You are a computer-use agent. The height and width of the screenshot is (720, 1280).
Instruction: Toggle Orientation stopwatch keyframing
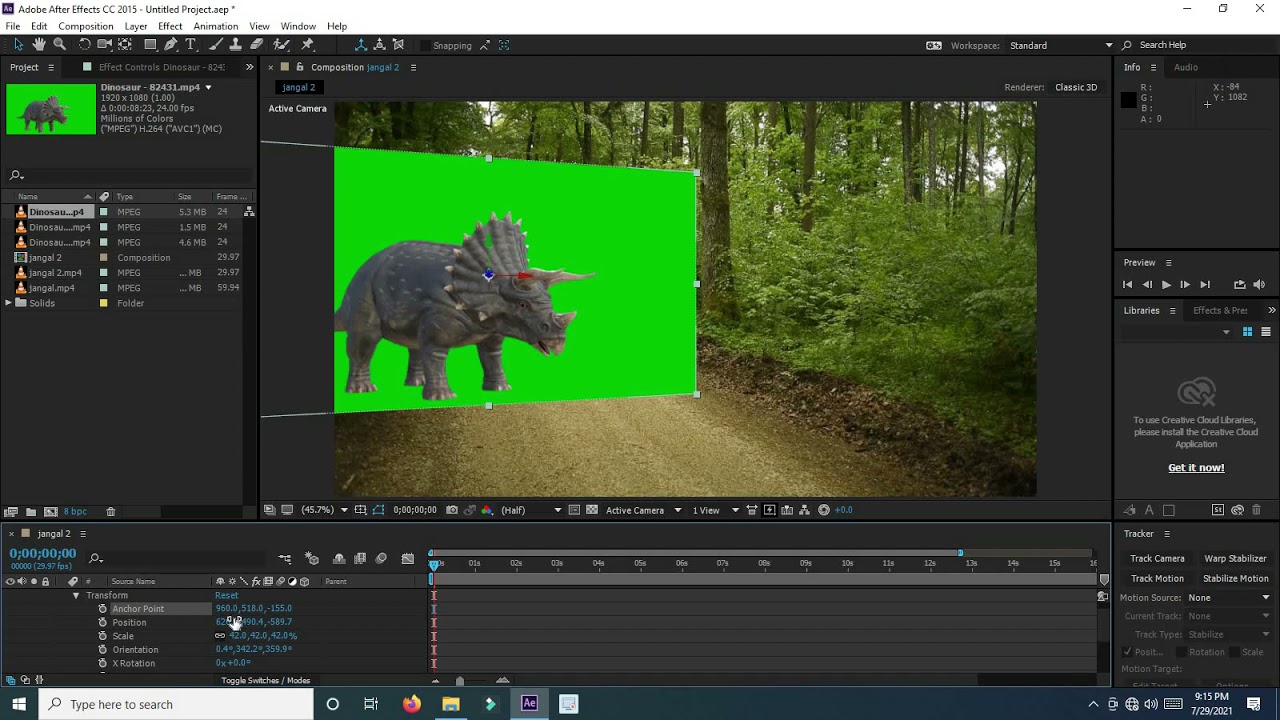click(102, 650)
